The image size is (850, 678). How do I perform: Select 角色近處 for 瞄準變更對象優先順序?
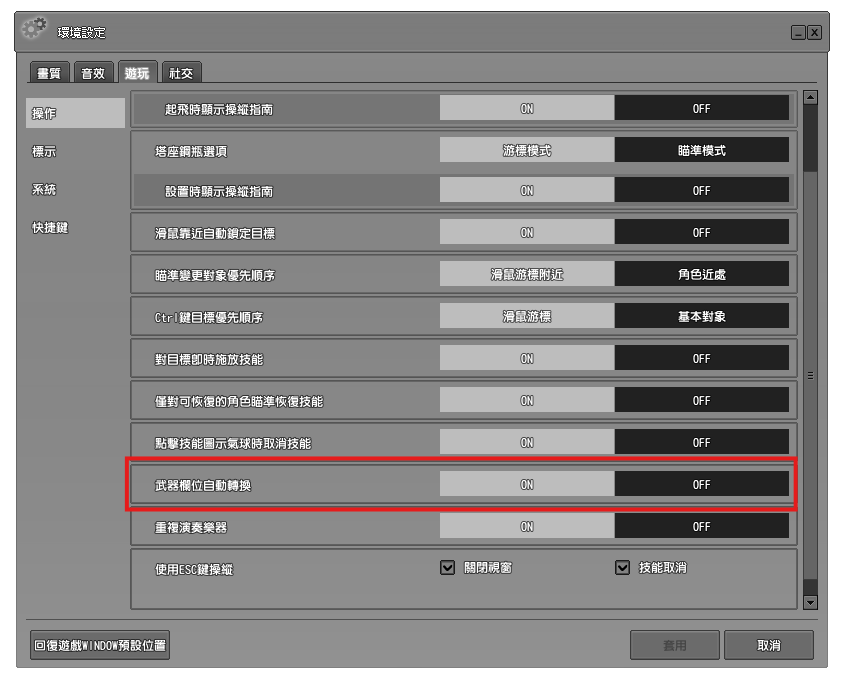pyautogui.click(x=701, y=274)
